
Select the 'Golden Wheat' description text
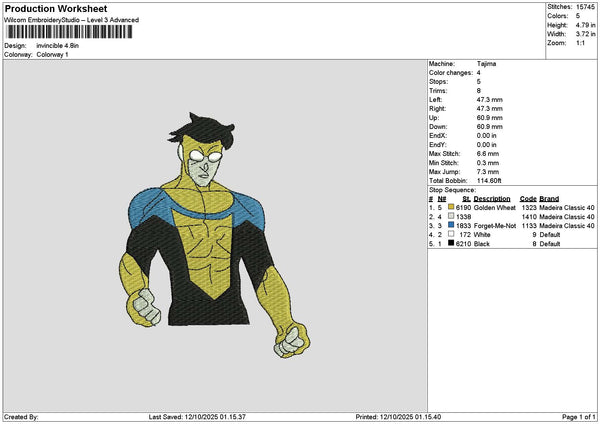click(494, 207)
